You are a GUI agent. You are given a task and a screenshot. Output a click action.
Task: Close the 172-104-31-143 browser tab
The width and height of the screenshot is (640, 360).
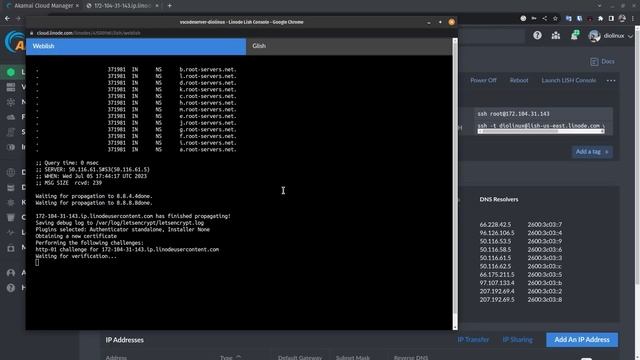click(x=157, y=6)
